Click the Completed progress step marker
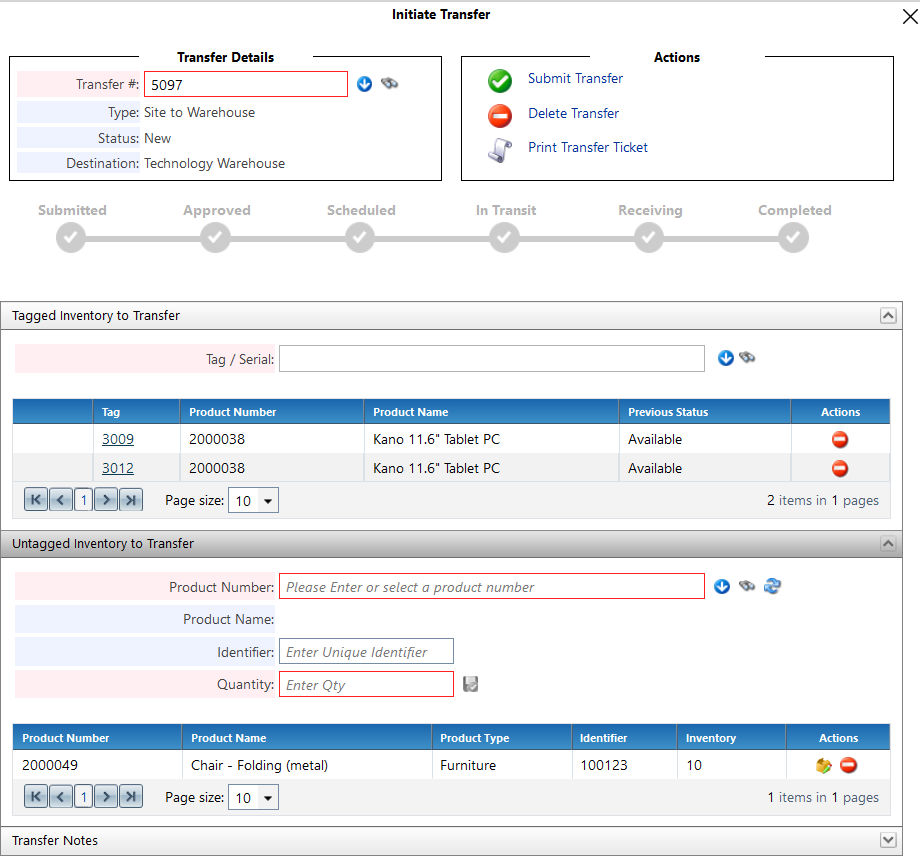 (x=793, y=238)
